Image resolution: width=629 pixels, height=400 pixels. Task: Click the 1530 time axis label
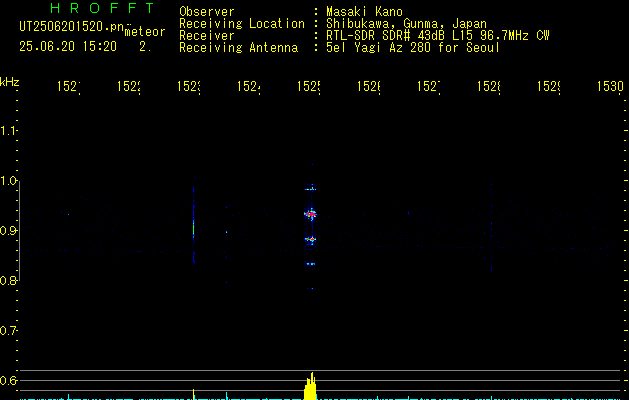(610, 86)
